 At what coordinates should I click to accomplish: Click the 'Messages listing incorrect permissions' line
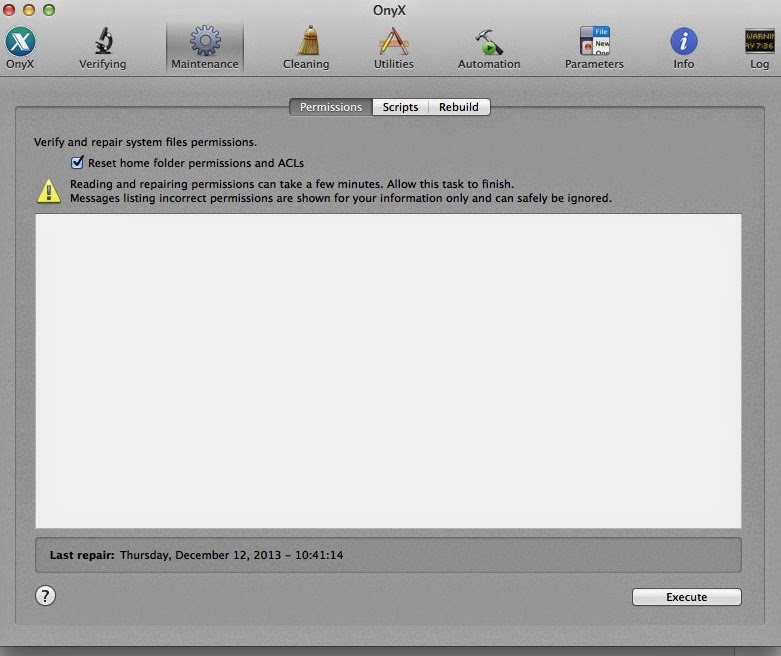coord(341,198)
